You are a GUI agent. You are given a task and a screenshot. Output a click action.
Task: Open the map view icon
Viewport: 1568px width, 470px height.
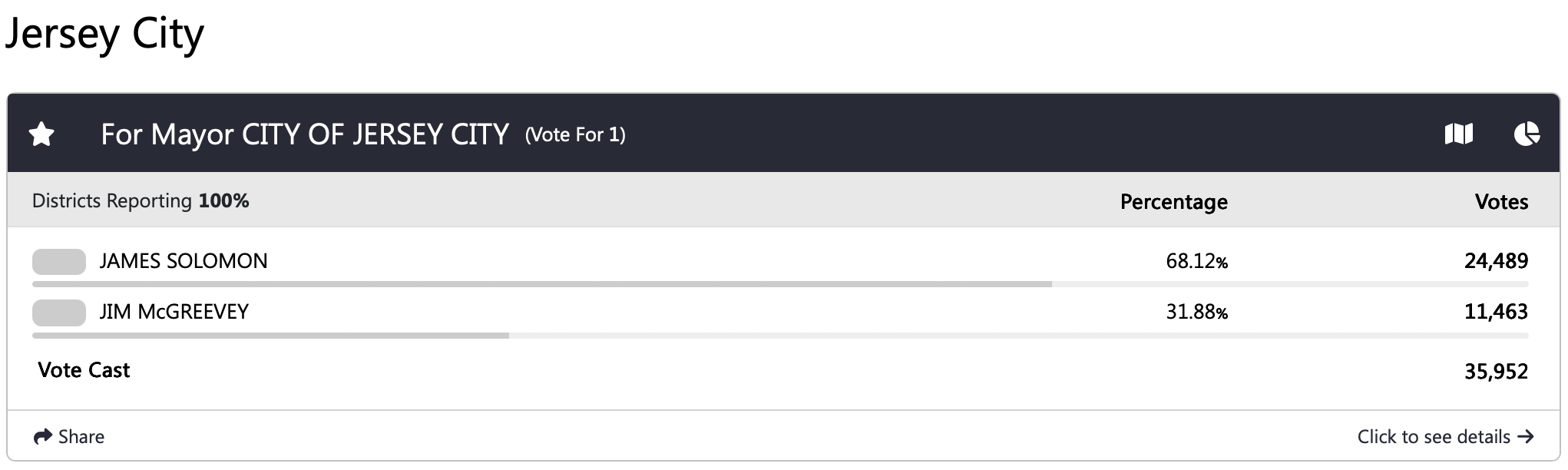click(1458, 134)
